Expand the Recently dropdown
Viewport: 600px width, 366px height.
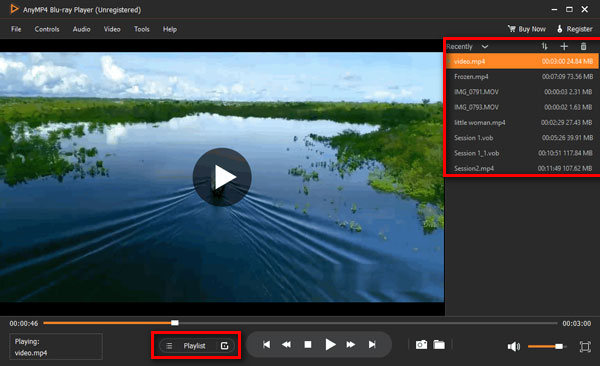click(485, 47)
